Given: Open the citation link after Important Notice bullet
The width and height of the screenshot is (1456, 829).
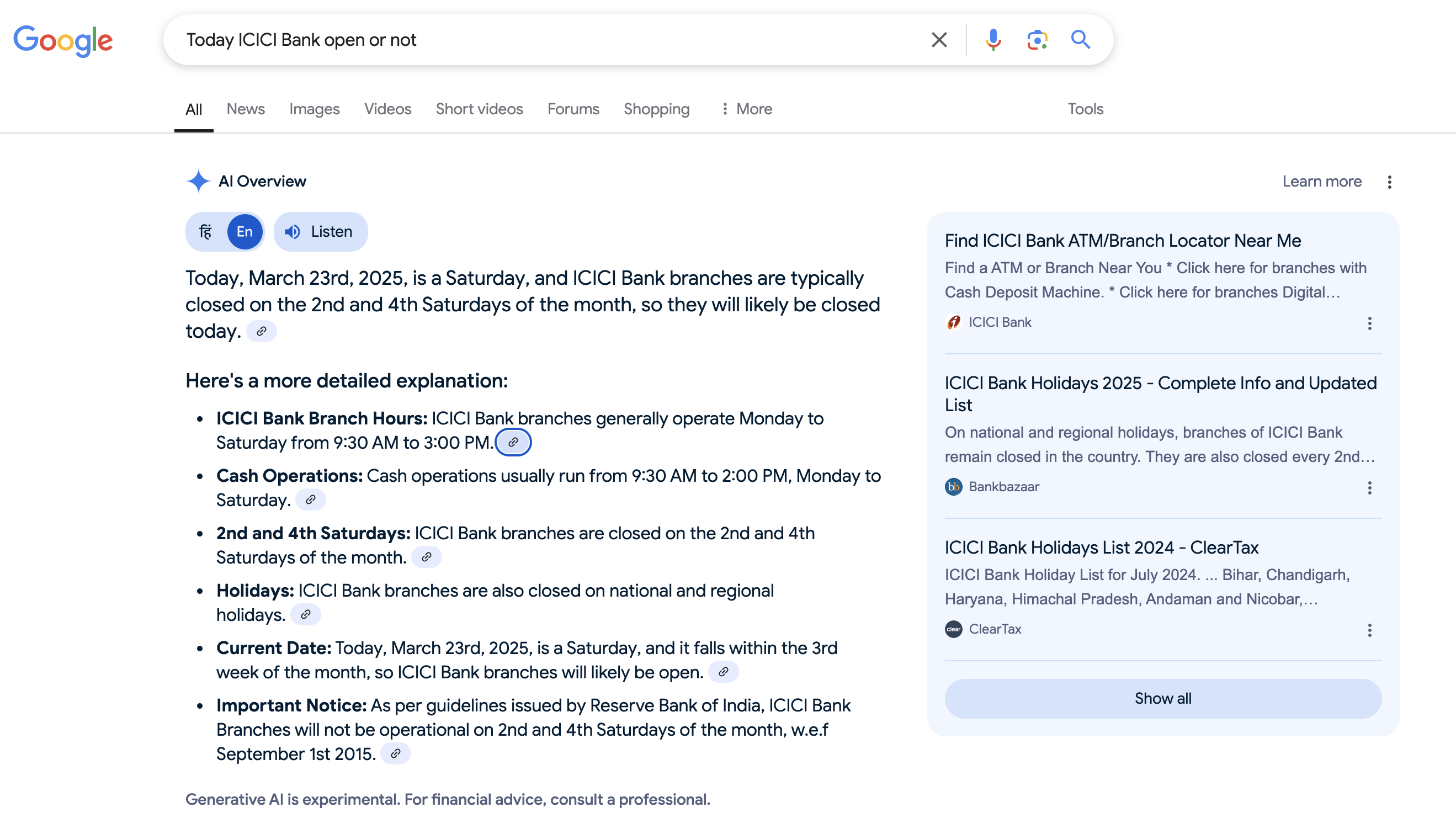Looking at the screenshot, I should click(x=396, y=754).
